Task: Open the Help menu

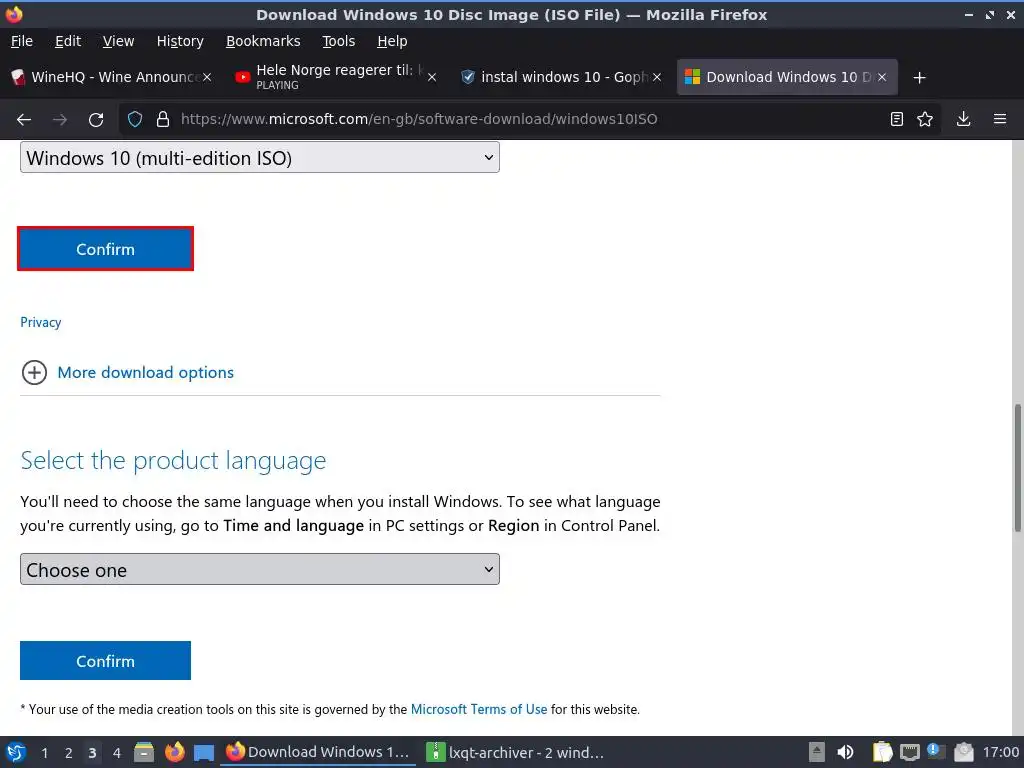Action: point(392,41)
